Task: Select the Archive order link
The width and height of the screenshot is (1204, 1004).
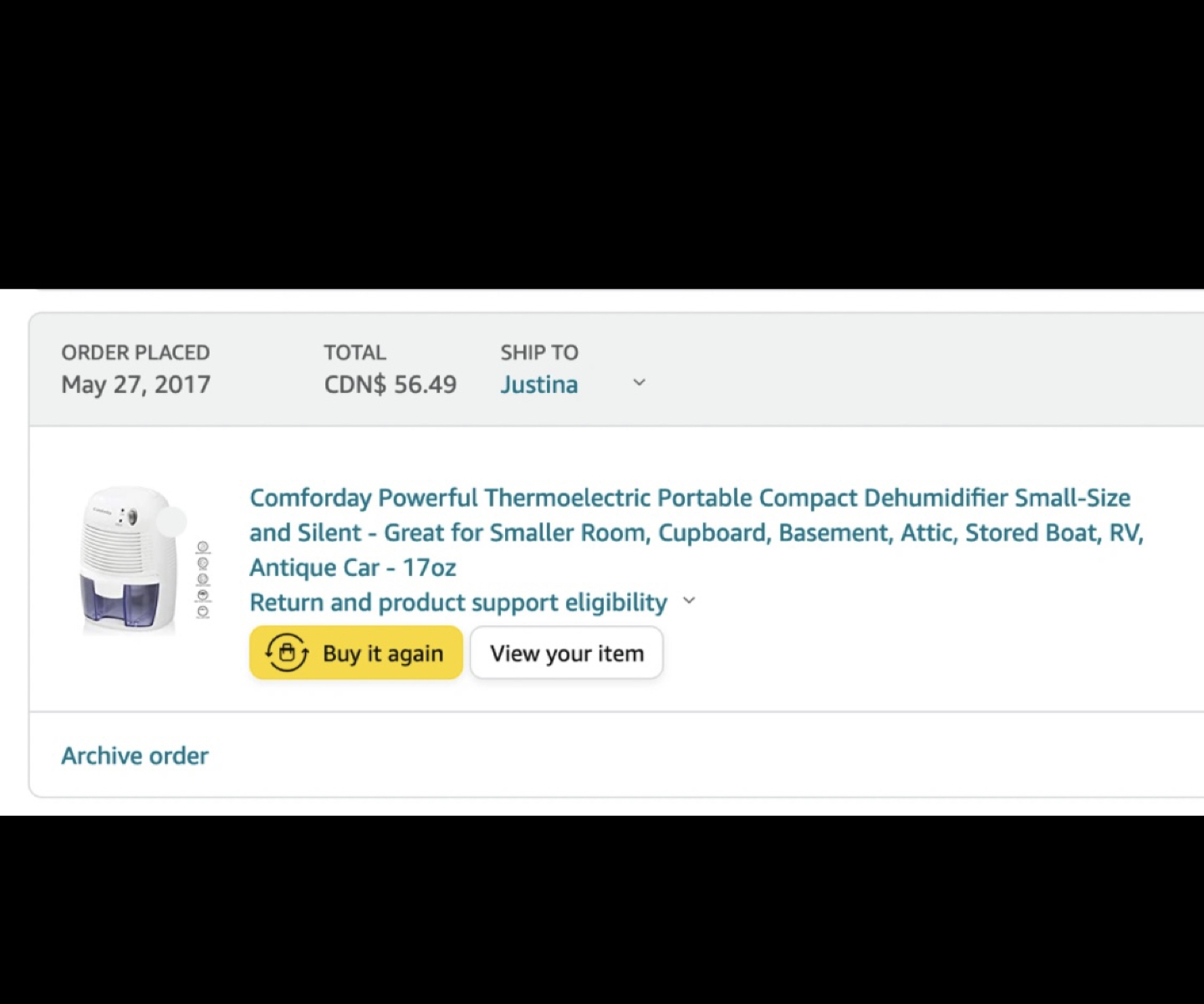Action: click(135, 756)
